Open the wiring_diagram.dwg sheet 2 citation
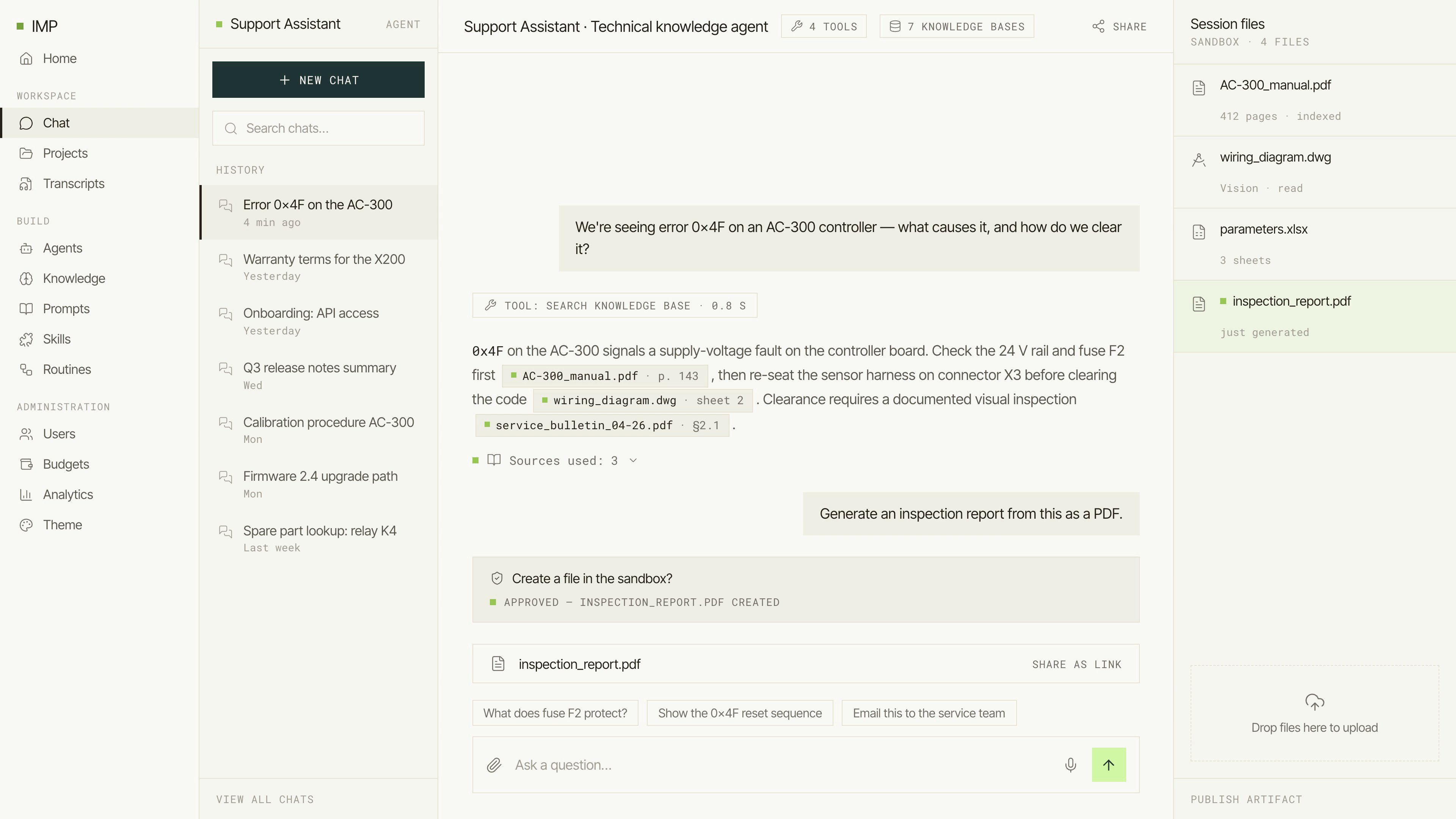The height and width of the screenshot is (819, 1456). click(643, 400)
